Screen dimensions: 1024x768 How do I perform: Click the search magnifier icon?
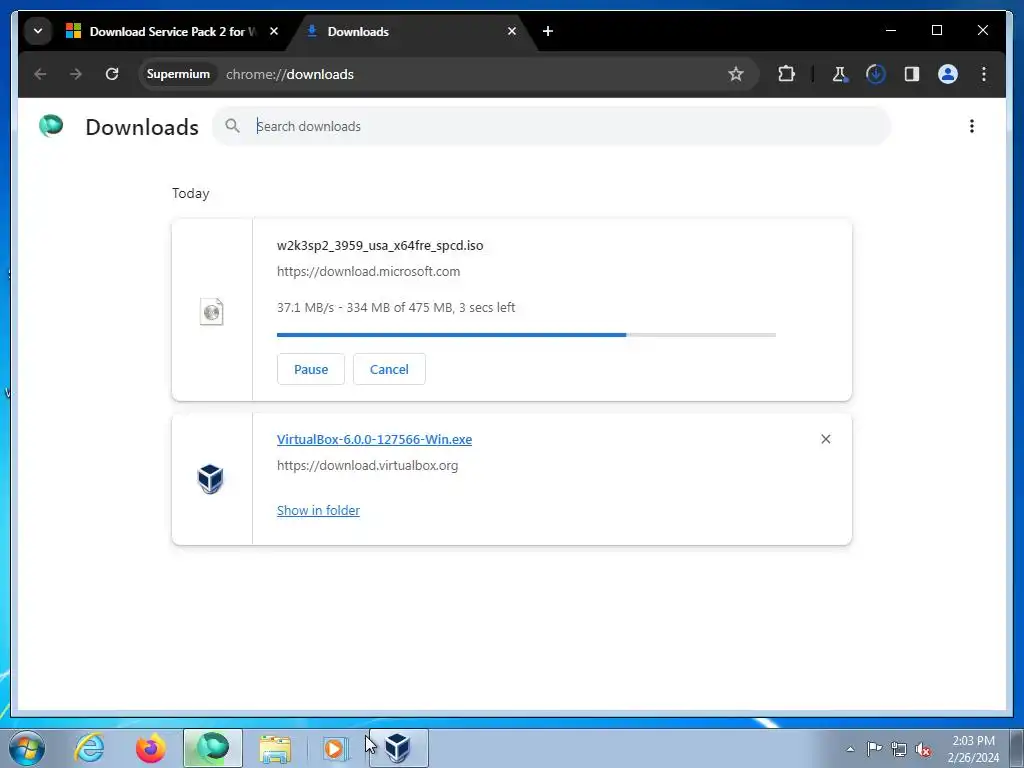tap(232, 125)
